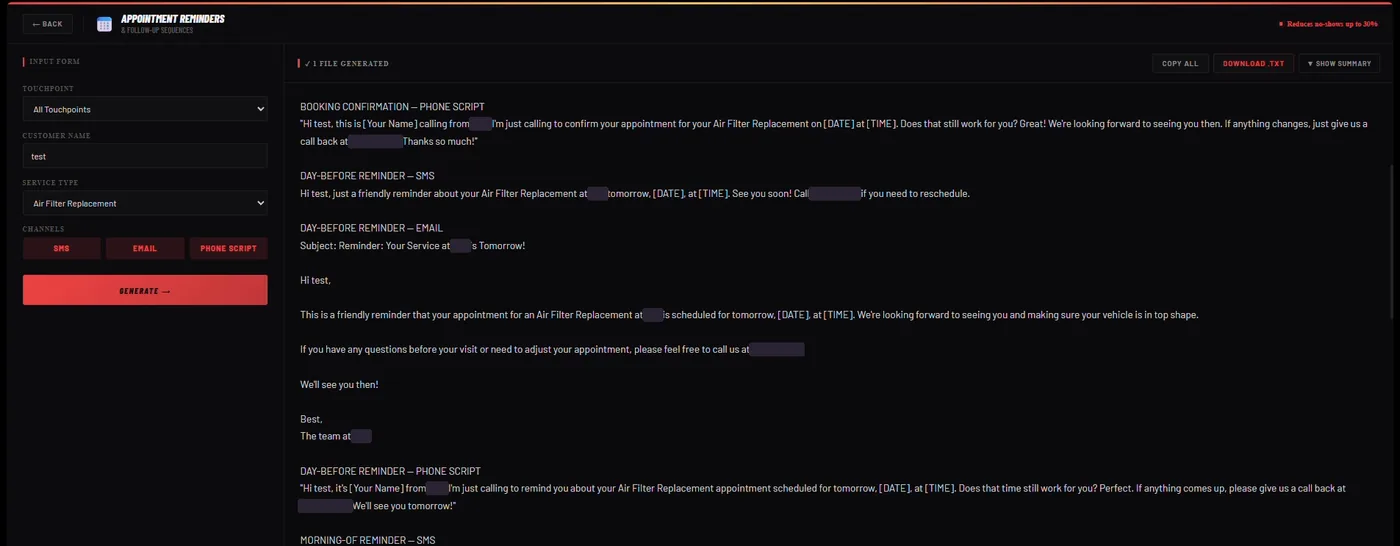Click the 'If you have any questions' paragraph
The width and height of the screenshot is (1400, 546).
pos(552,350)
